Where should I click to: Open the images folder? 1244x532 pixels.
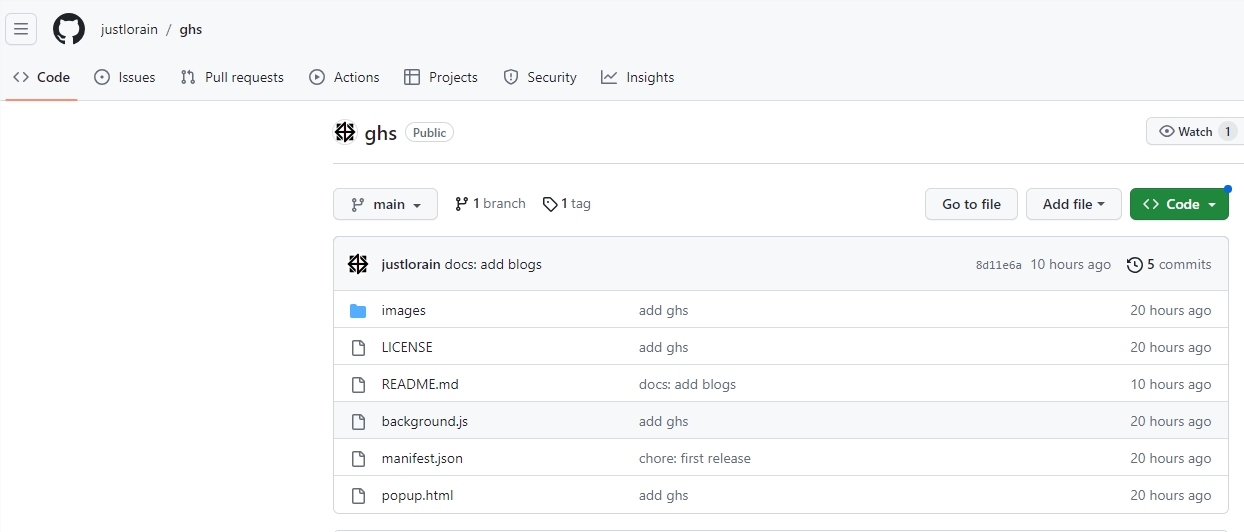click(x=404, y=311)
